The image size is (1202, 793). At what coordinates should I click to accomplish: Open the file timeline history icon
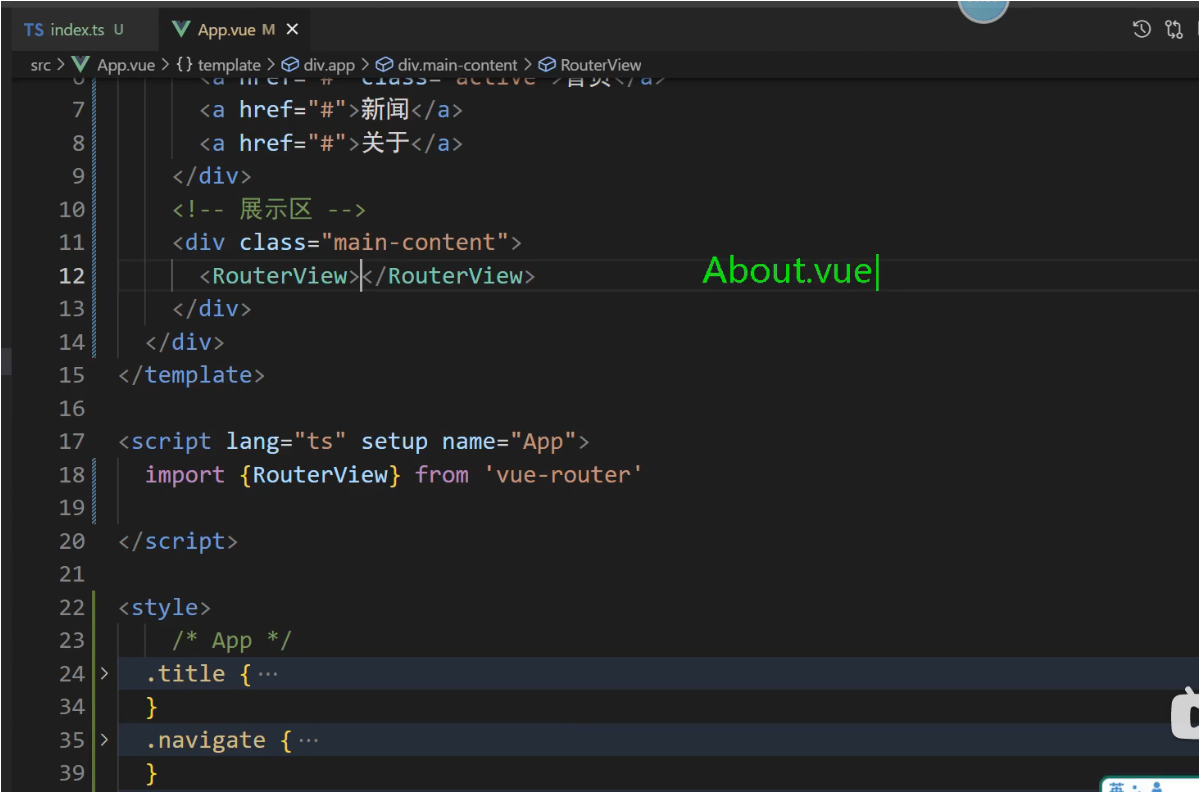click(x=1141, y=29)
